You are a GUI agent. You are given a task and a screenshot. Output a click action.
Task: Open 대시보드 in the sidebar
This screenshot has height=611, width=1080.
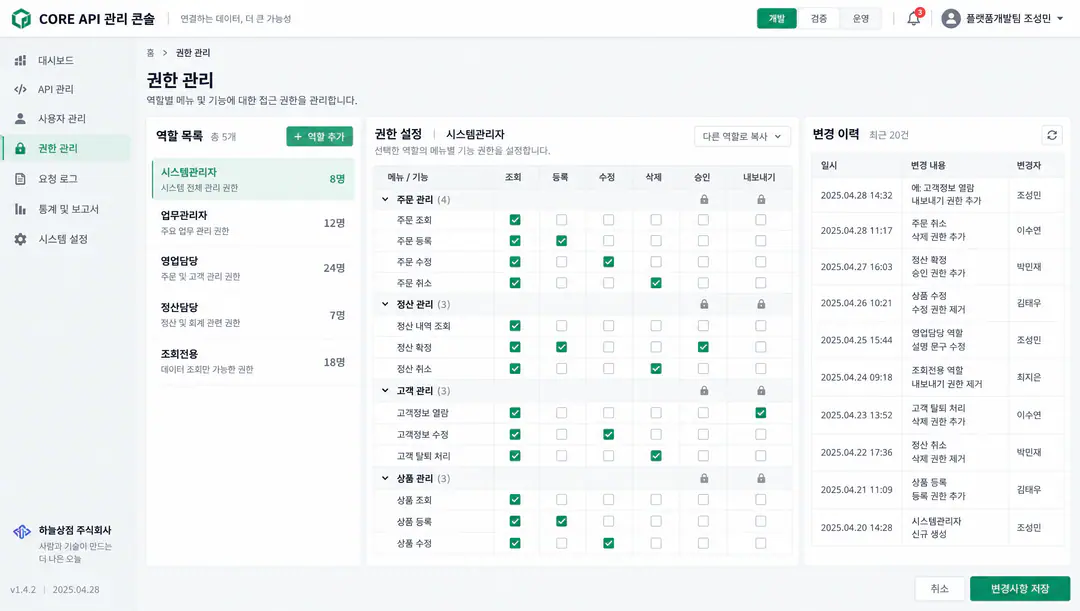[x=66, y=61]
